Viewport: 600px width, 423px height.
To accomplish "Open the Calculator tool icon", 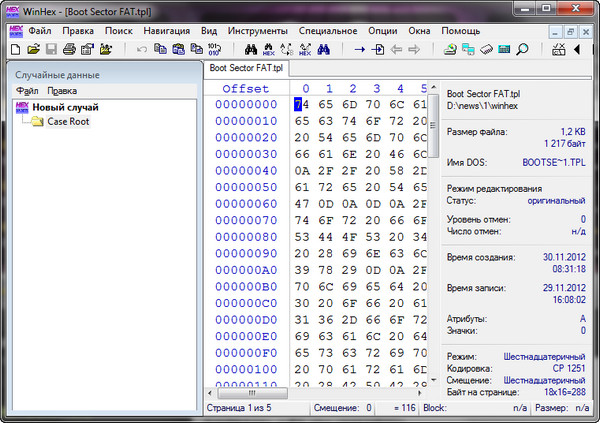I will click(x=505, y=49).
